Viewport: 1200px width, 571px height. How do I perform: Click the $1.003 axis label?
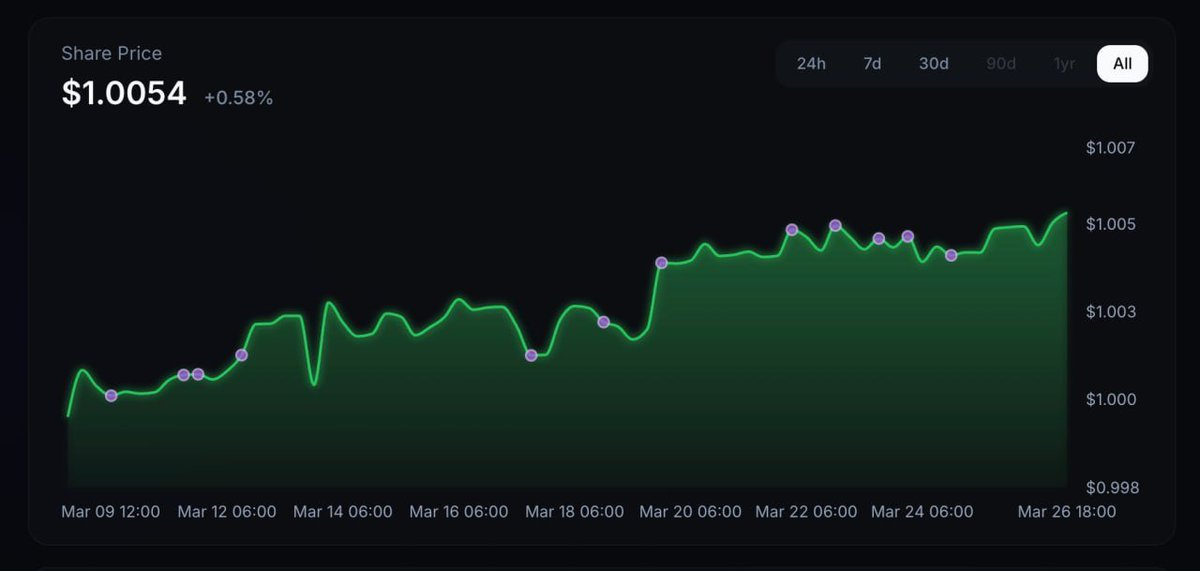(1110, 312)
